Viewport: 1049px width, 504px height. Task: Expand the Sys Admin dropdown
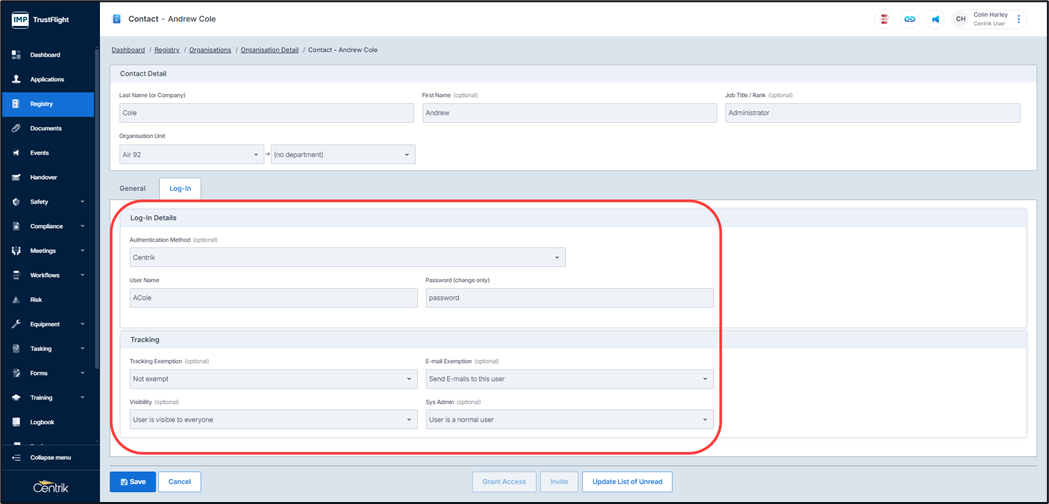pos(569,420)
